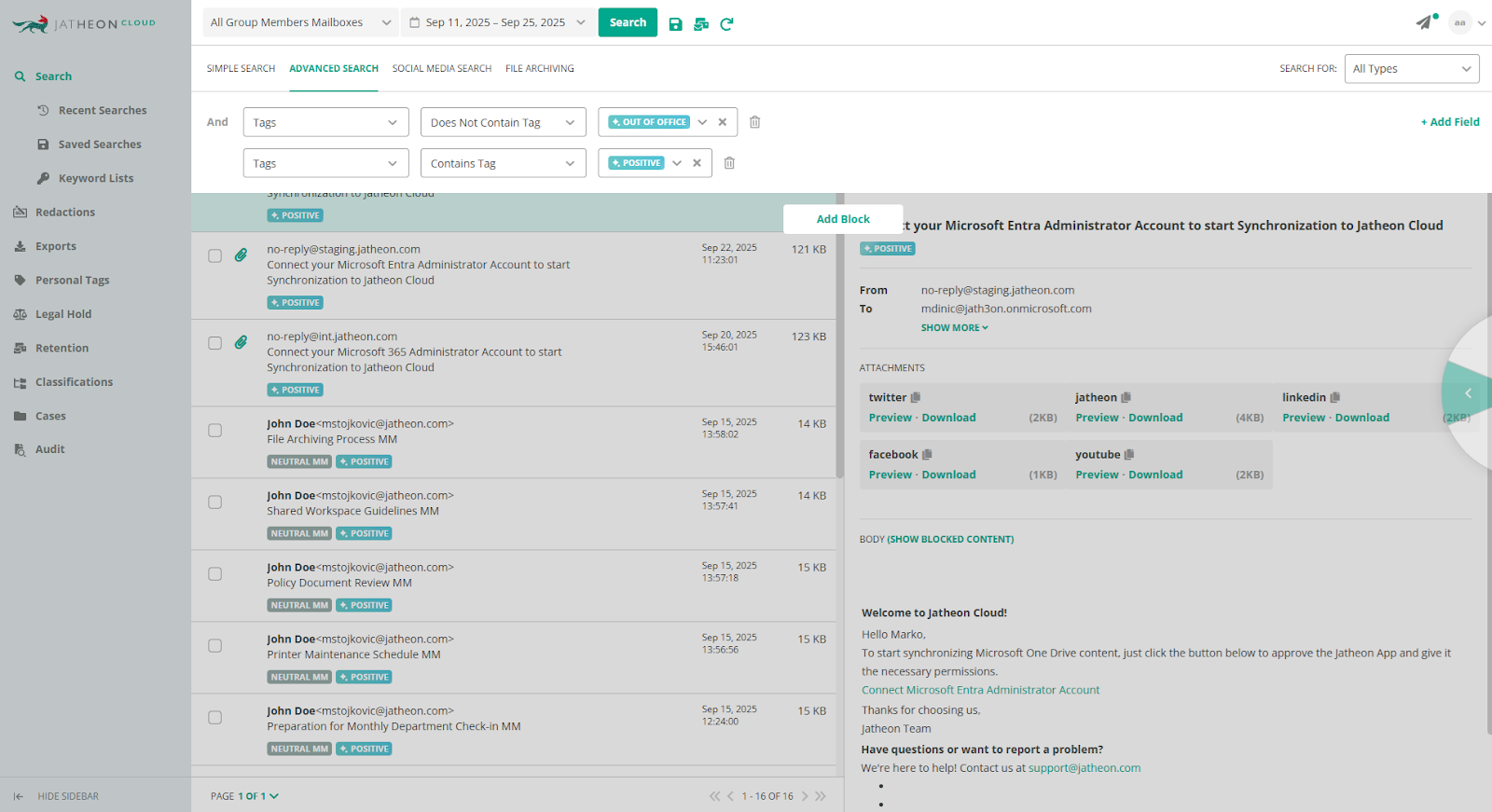
Task: Click the Exports download icon
Action: click(x=20, y=246)
